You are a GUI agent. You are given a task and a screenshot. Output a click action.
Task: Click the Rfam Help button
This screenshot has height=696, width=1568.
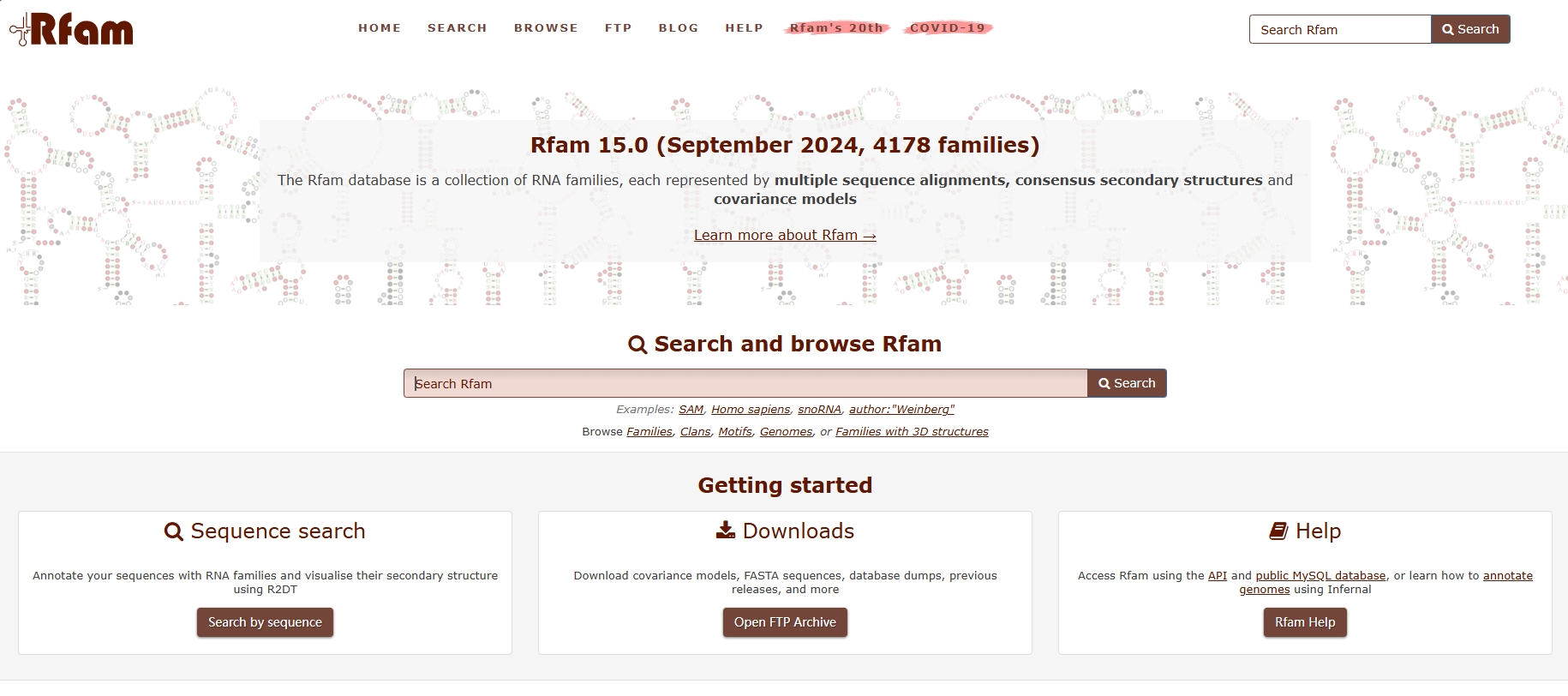1305,622
